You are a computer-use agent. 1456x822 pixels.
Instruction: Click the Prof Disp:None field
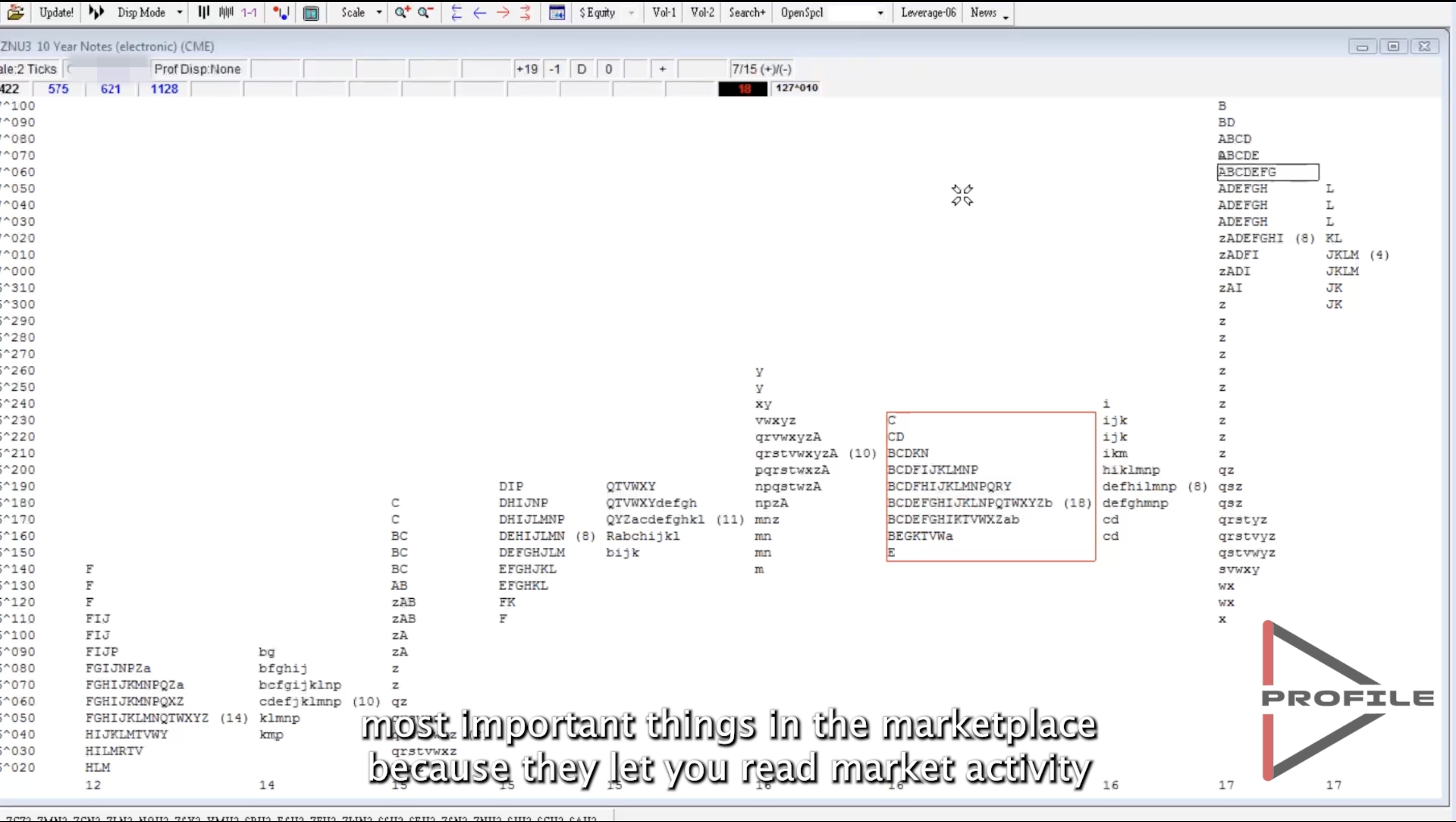click(197, 69)
